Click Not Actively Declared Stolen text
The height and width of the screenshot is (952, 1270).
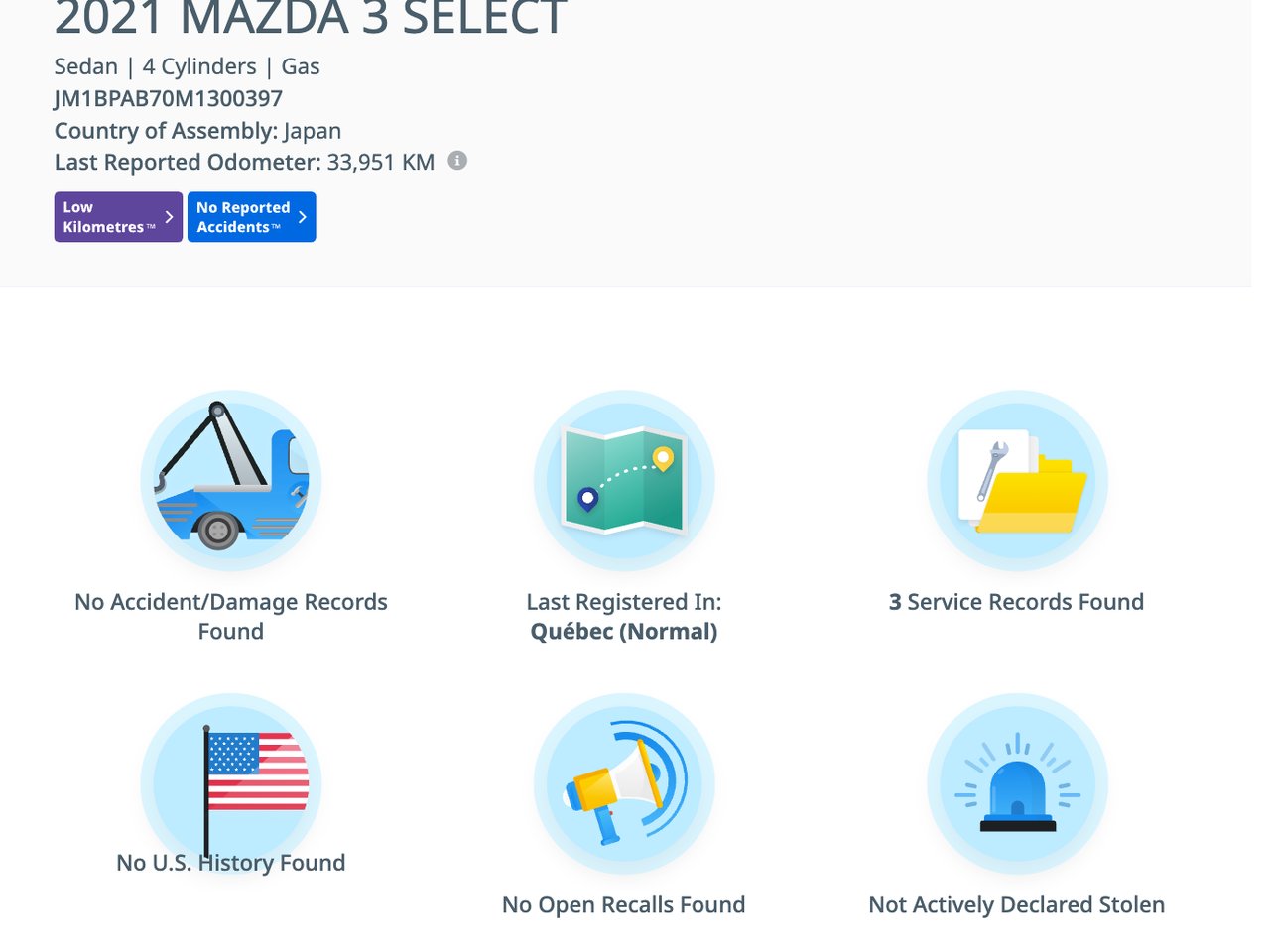pyautogui.click(x=1017, y=904)
